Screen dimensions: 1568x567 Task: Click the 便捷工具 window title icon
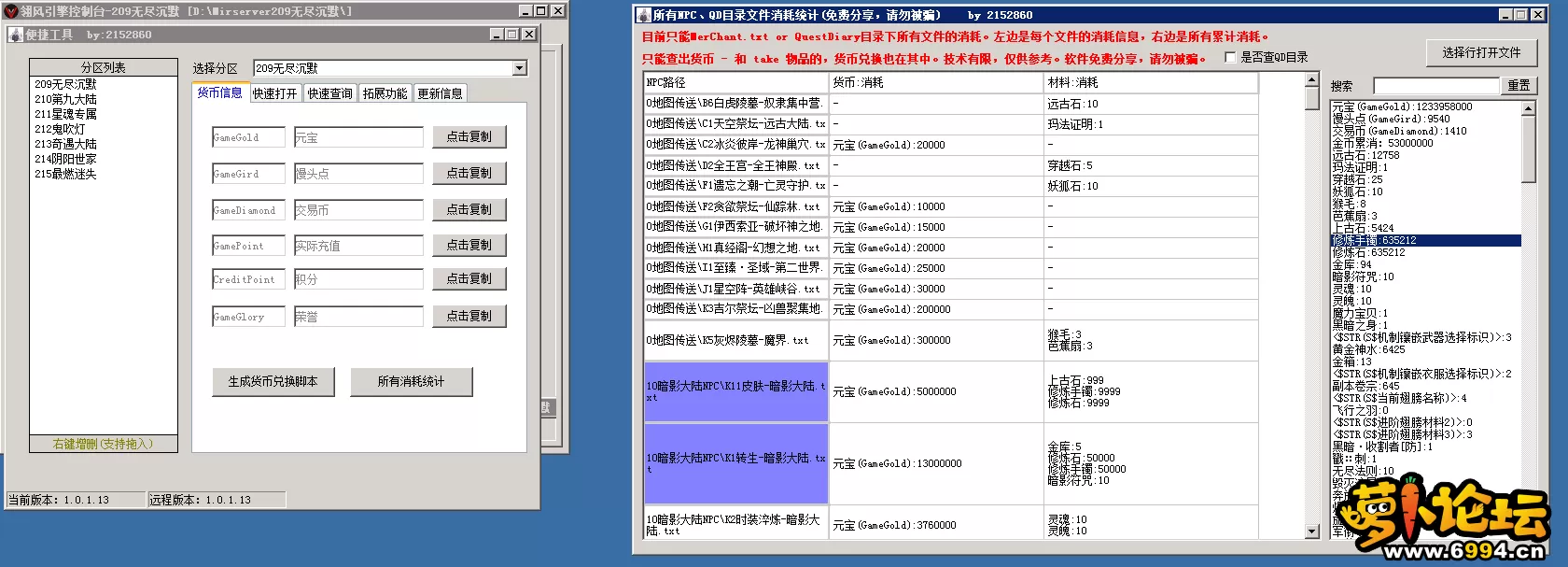tap(16, 35)
